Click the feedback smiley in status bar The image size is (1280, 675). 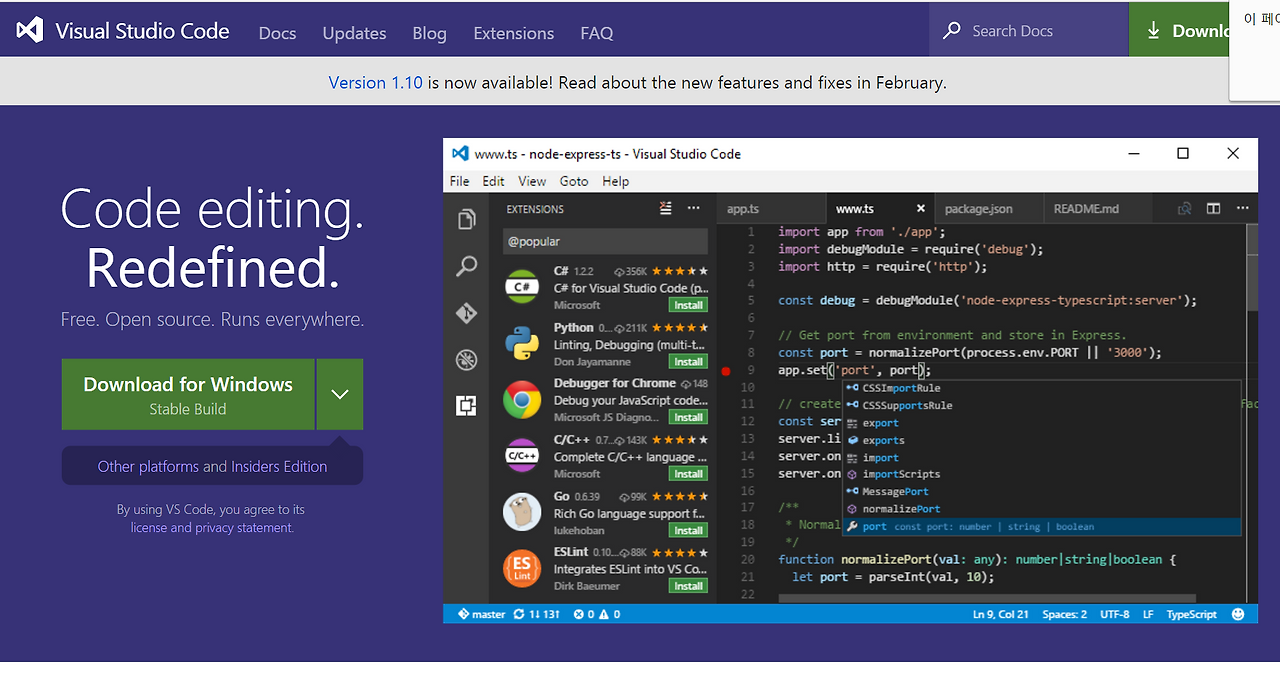click(x=1239, y=614)
